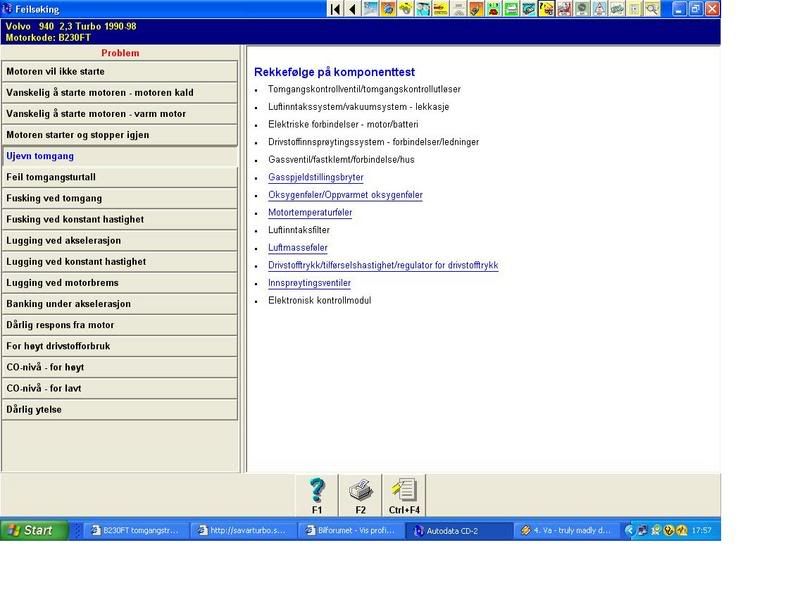Switch to the Bilforumet taskbar window
Screen dimensions: 800x600
[352, 530]
